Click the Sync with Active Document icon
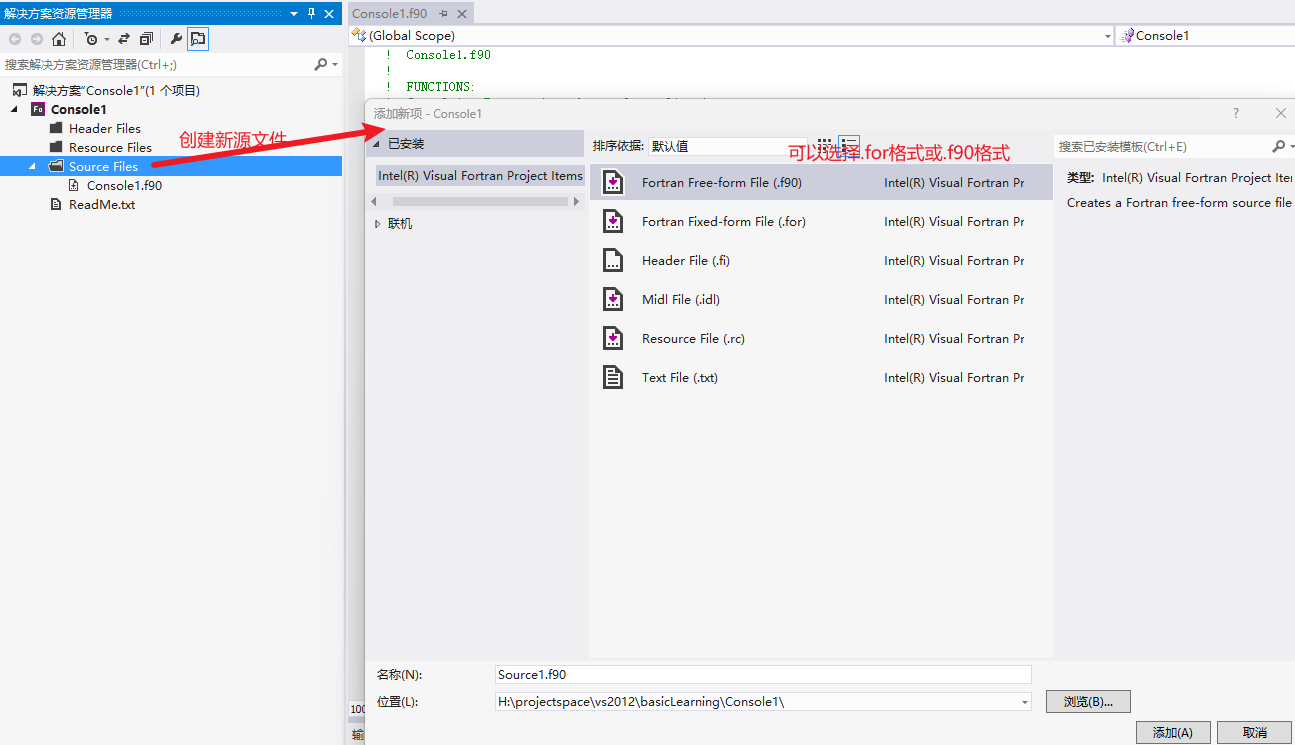 (x=124, y=39)
